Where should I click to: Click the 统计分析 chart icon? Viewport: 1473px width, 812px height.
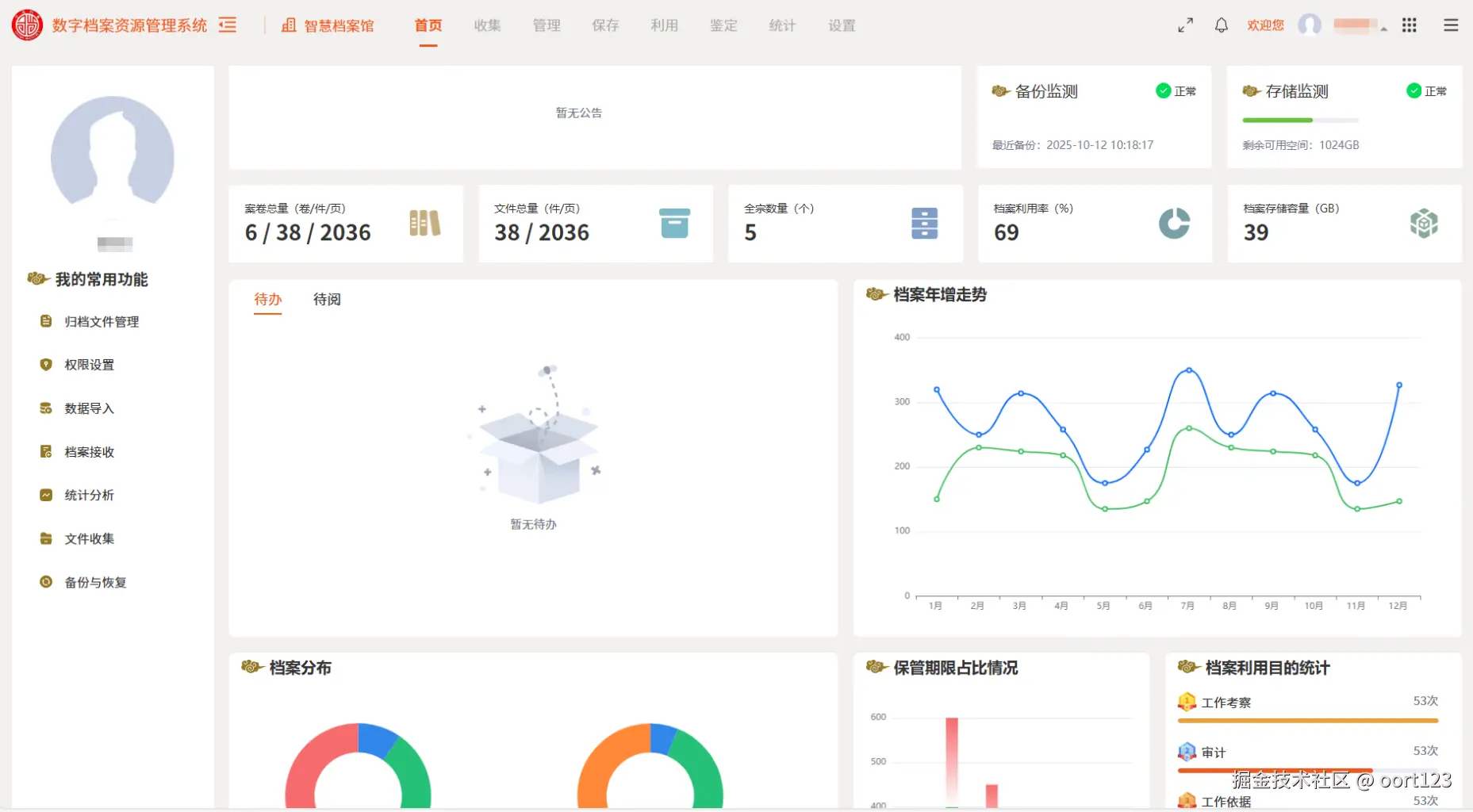pos(46,495)
